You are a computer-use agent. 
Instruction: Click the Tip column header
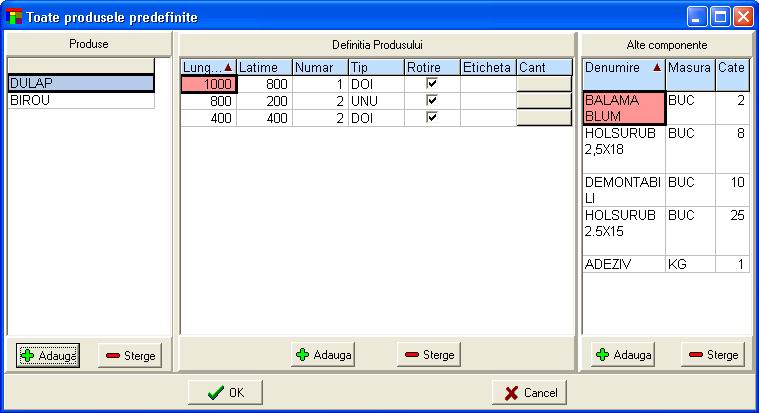click(375, 67)
